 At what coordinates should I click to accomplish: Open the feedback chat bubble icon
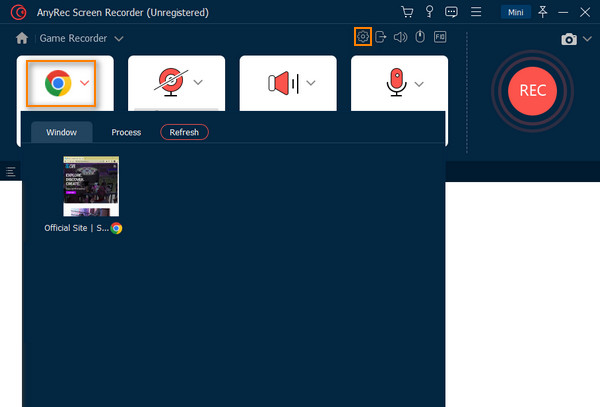pyautogui.click(x=452, y=12)
